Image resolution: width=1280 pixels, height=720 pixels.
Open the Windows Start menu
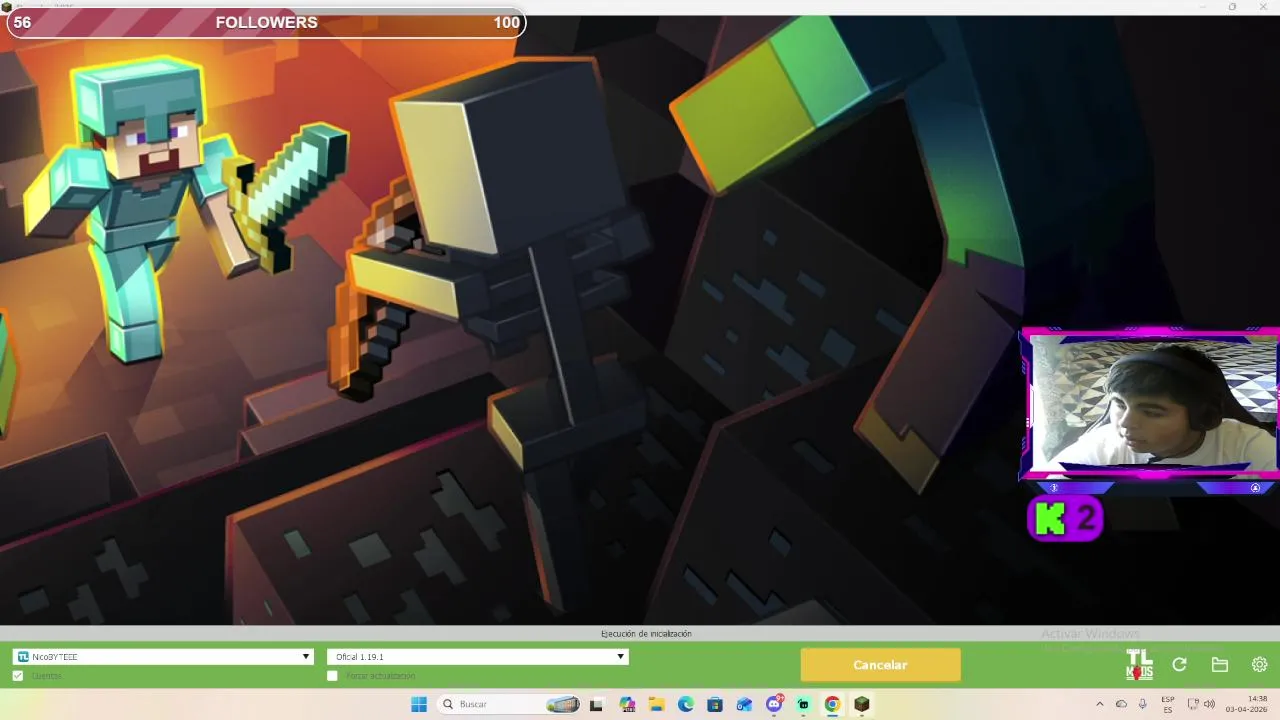(x=419, y=704)
